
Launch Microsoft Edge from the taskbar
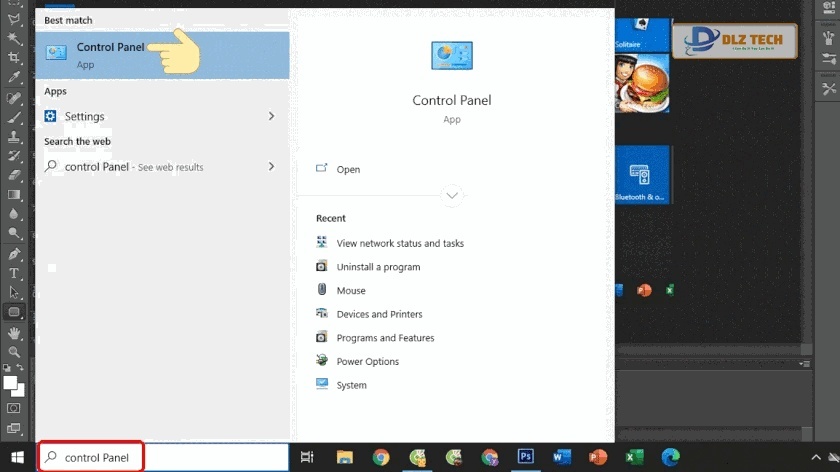(x=669, y=457)
